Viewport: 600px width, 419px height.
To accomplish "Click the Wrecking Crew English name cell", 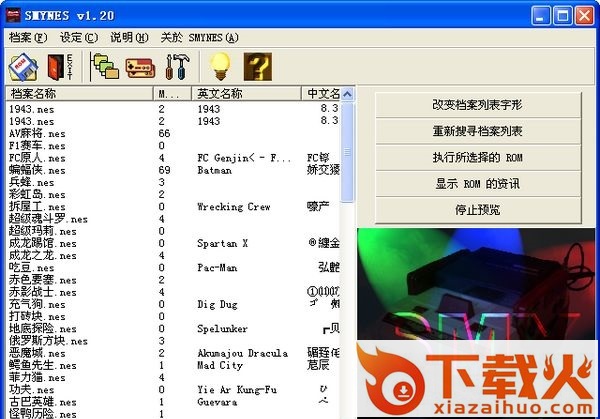I will [x=234, y=207].
